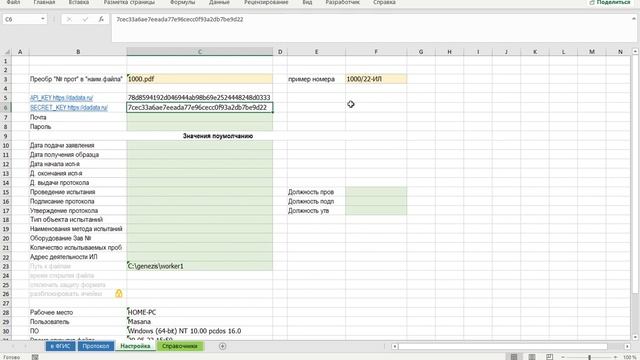Switch to the Справочники sheet tab

pyautogui.click(x=180, y=346)
